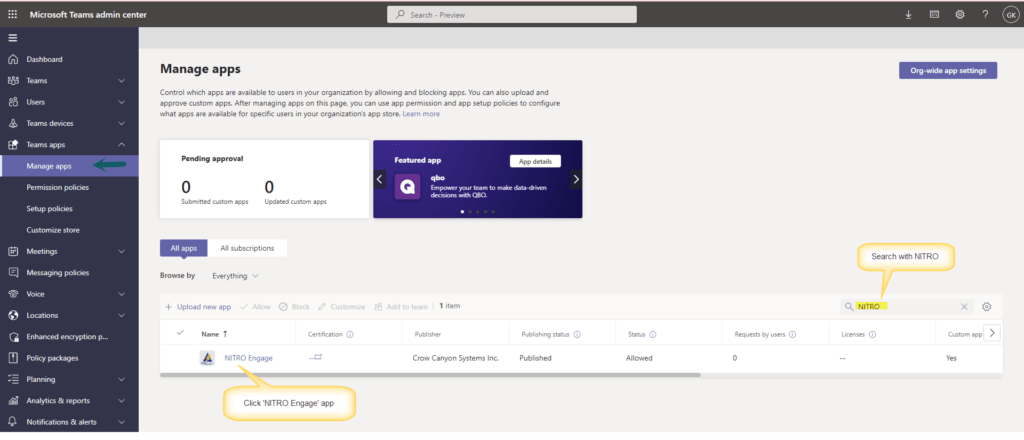Click the Notifications & alerts bell icon
This screenshot has height=440, width=1024.
click(13, 422)
